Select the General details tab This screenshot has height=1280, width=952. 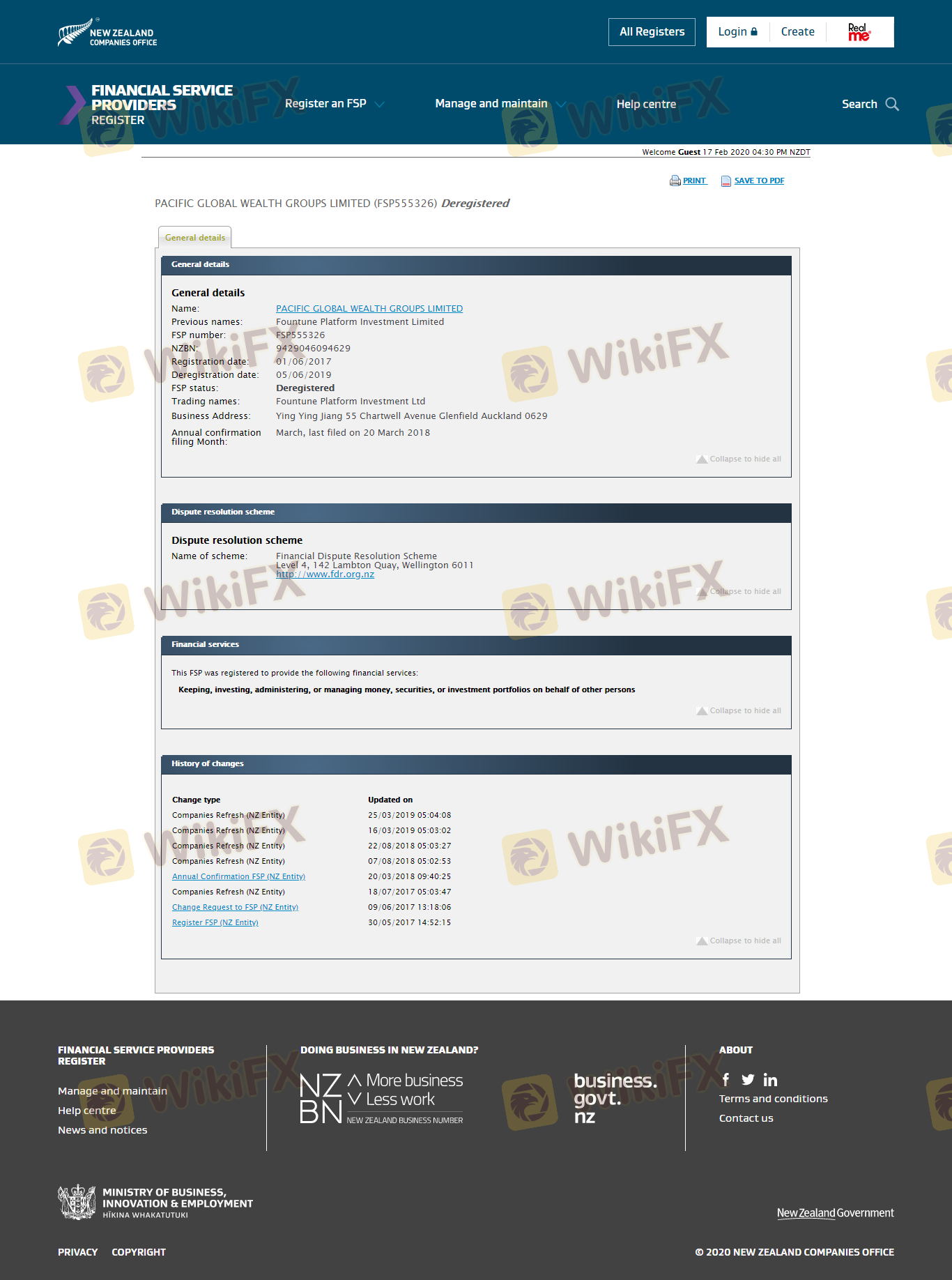pyautogui.click(x=195, y=238)
